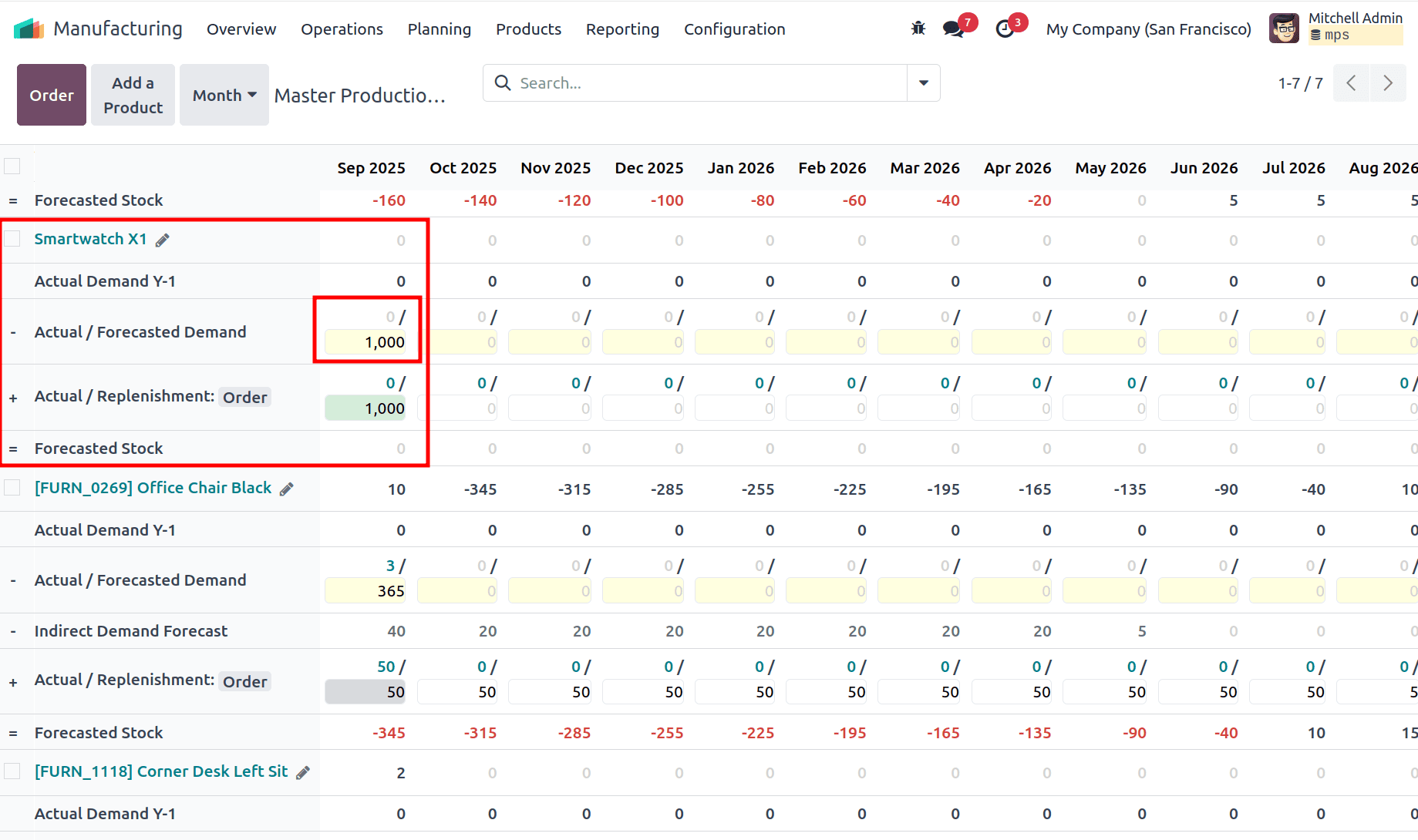Viewport: 1418px width, 840px height.
Task: Edit Office Chair Black via pencil icon
Action: coord(286,488)
